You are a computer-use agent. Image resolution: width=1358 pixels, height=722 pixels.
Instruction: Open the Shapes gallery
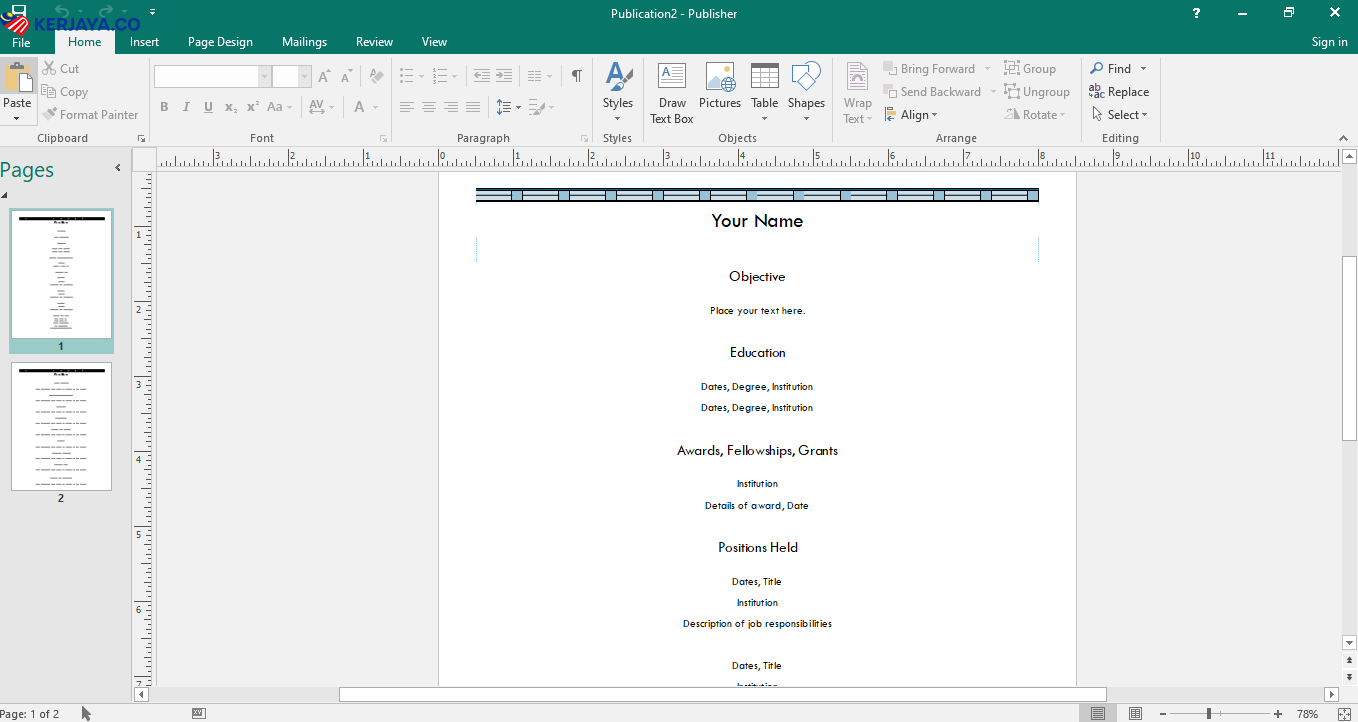[x=806, y=93]
